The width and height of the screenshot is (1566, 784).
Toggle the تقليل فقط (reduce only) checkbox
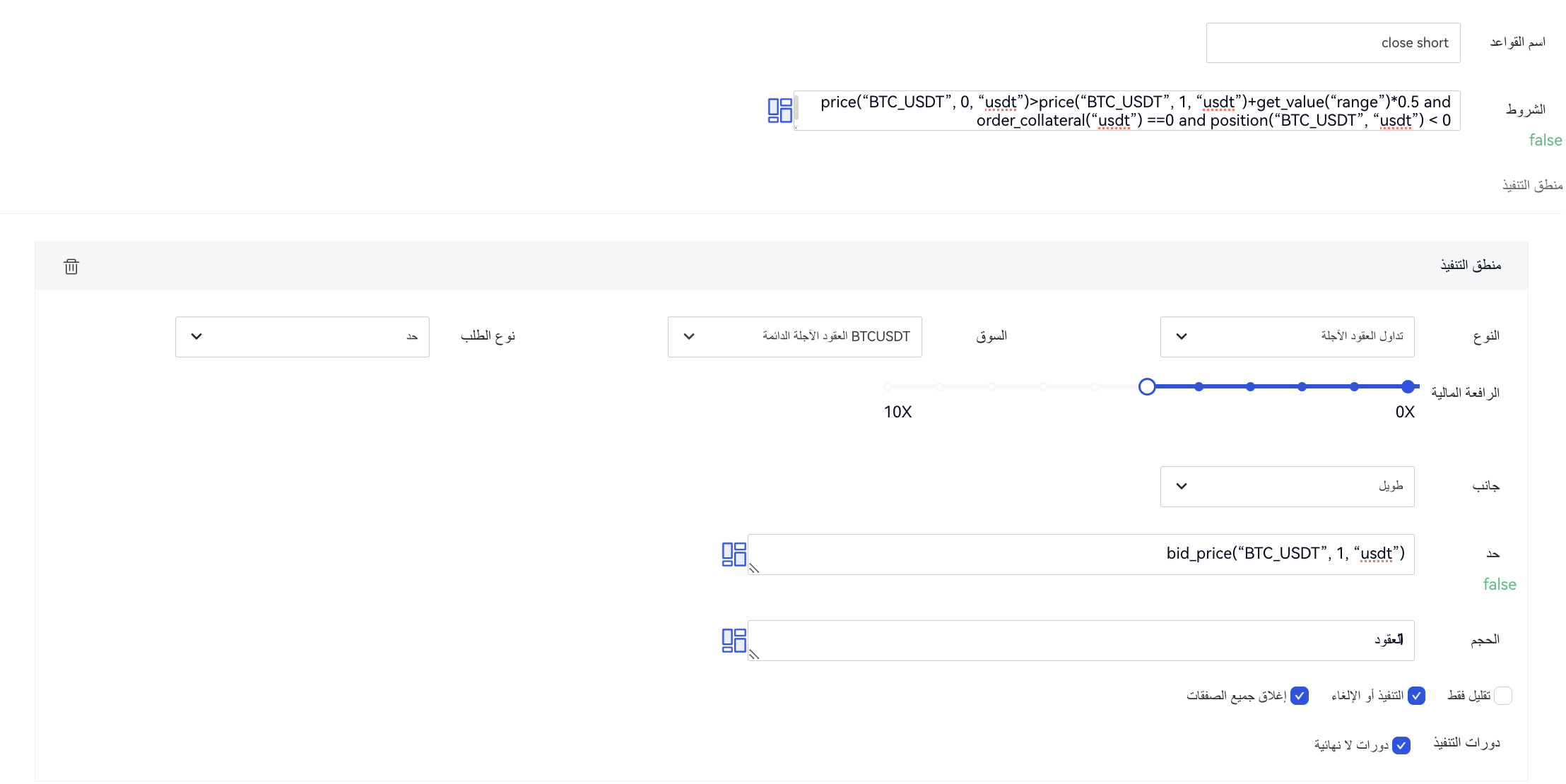(x=1503, y=696)
